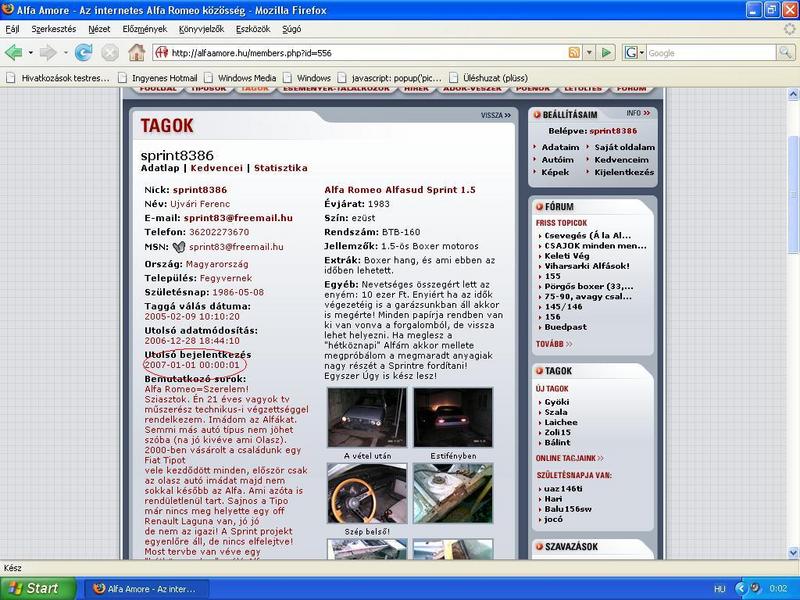Open the Üléshuzat (plüss) bookmark
The image size is (800, 600).
[489, 78]
